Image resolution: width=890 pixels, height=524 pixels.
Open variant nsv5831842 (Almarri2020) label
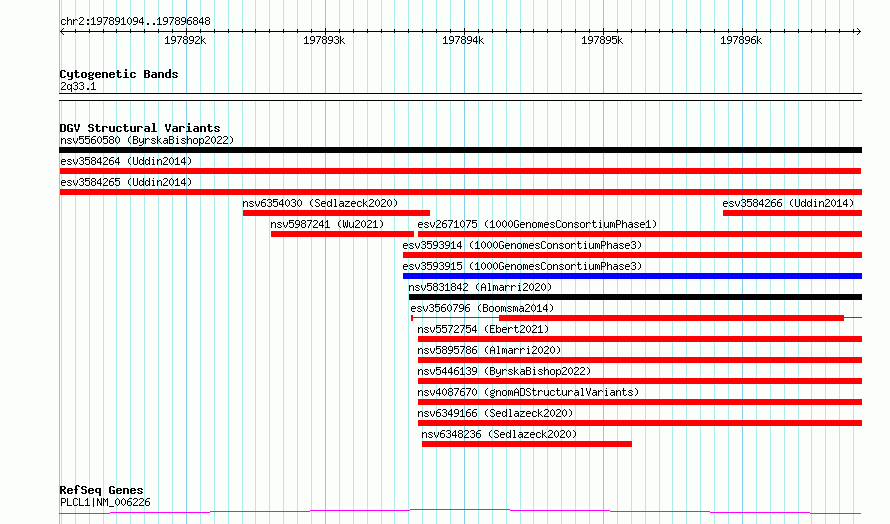[x=480, y=287]
